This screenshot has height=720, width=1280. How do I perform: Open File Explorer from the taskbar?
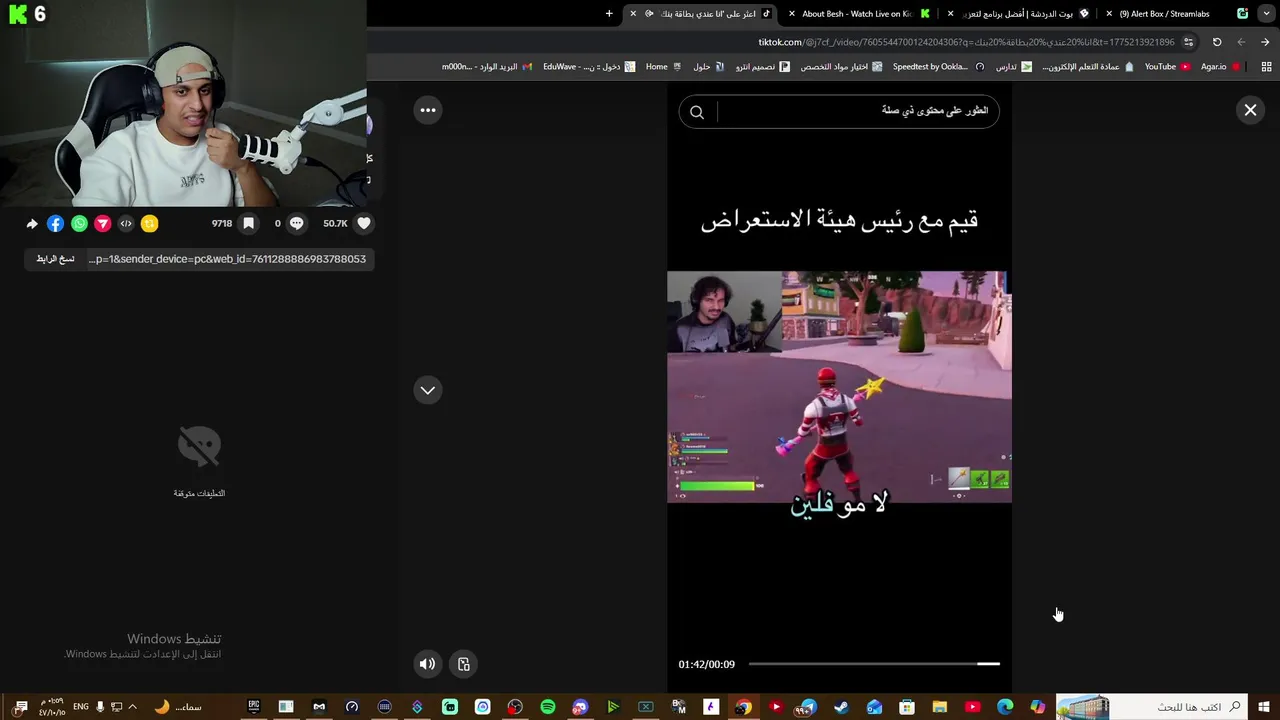tap(940, 707)
